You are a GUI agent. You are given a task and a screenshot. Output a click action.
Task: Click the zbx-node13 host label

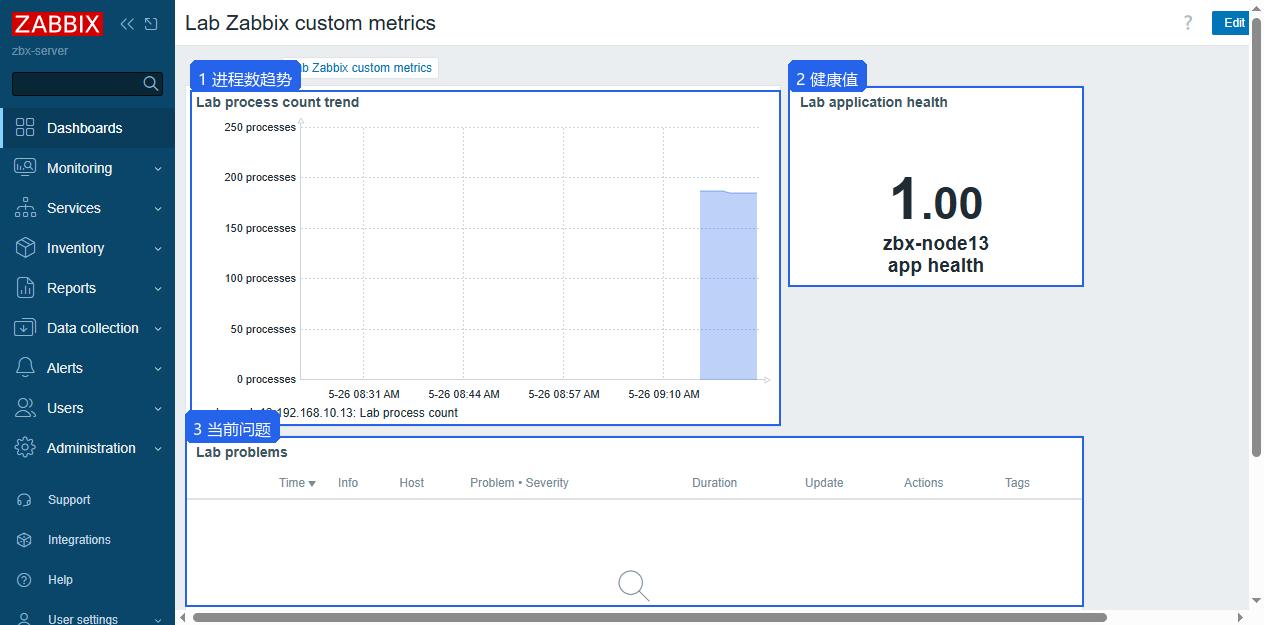[x=936, y=243]
